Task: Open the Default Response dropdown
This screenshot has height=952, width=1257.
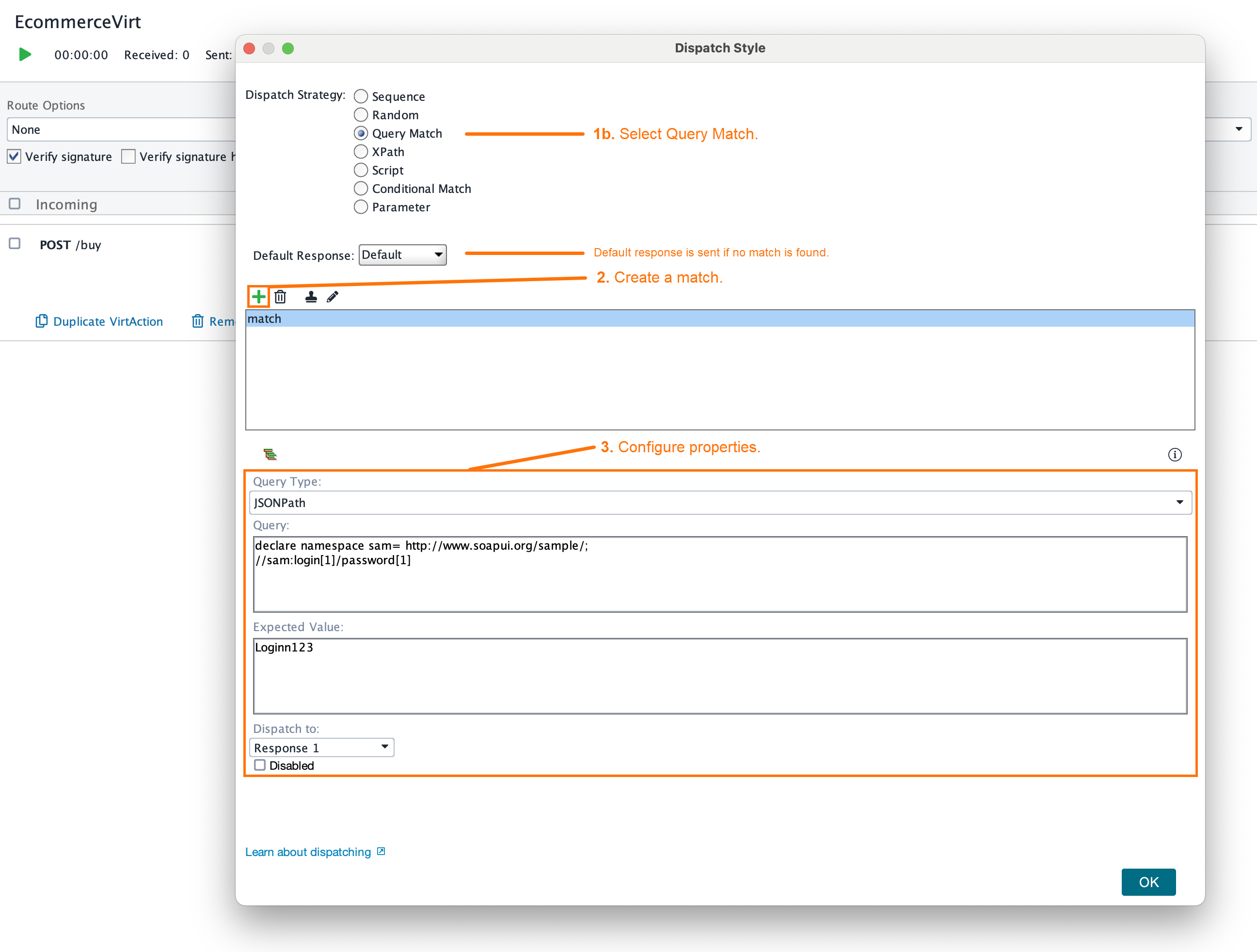Action: click(x=402, y=254)
